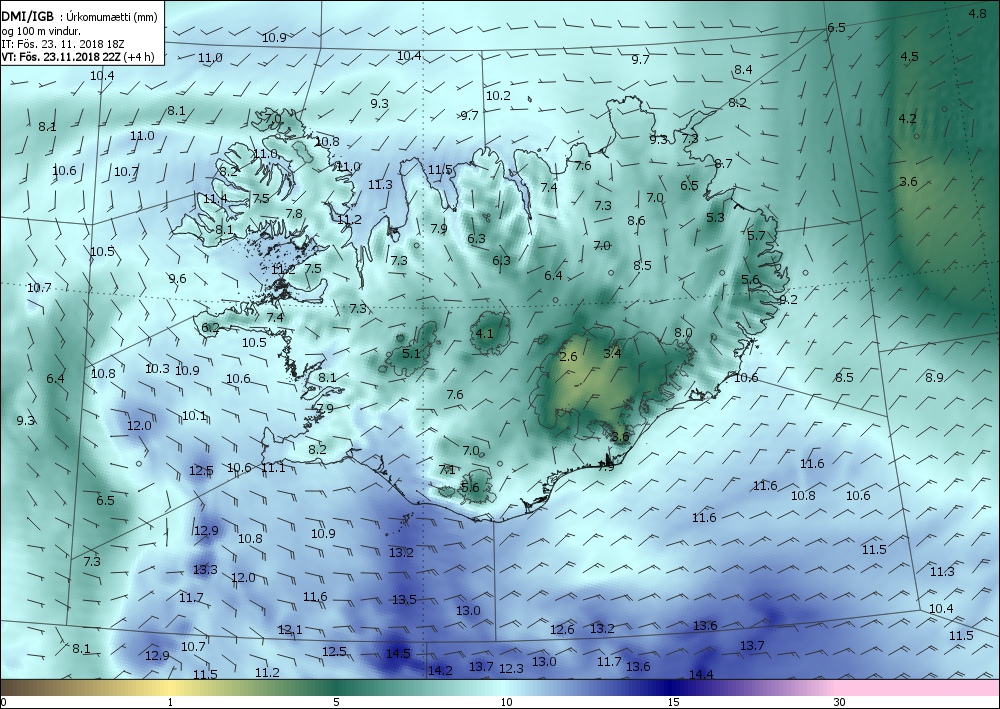Click the 8.6 value on the map
Viewport: 1000px width, 709px height.
pos(636,221)
